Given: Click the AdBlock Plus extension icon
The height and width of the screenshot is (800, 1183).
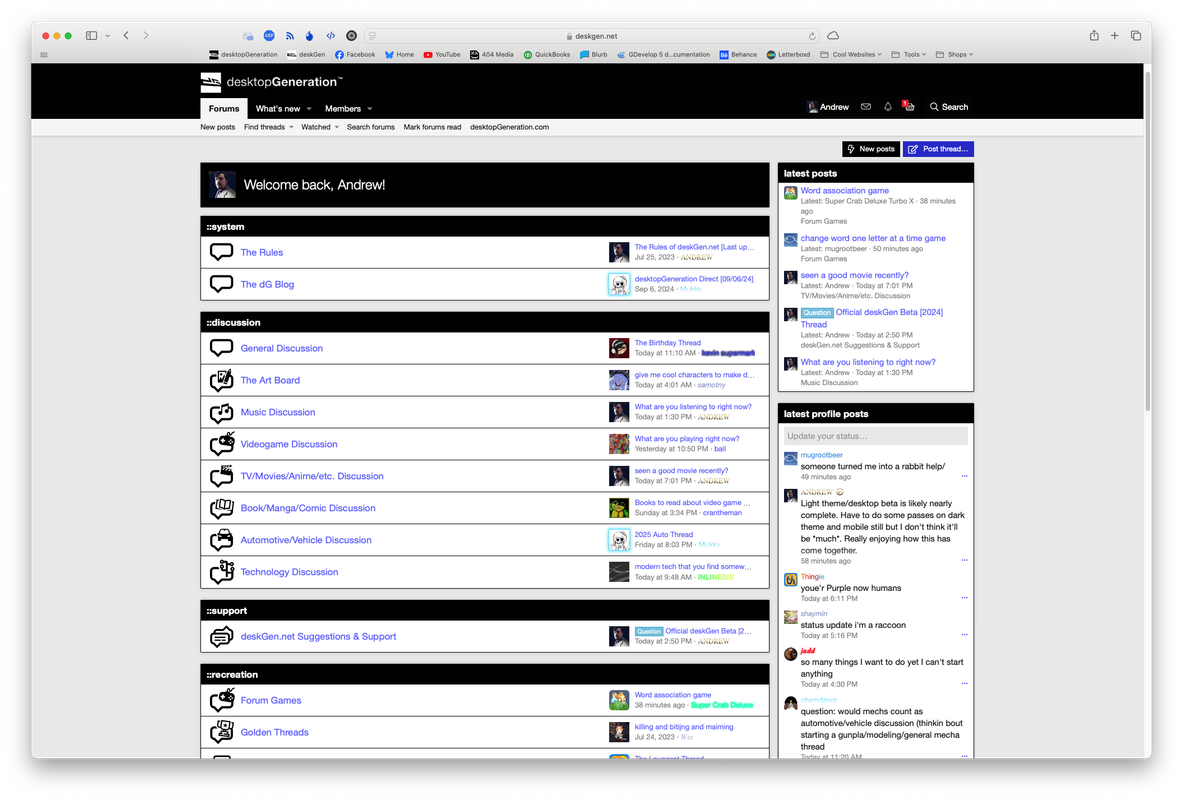Looking at the screenshot, I should point(269,35).
